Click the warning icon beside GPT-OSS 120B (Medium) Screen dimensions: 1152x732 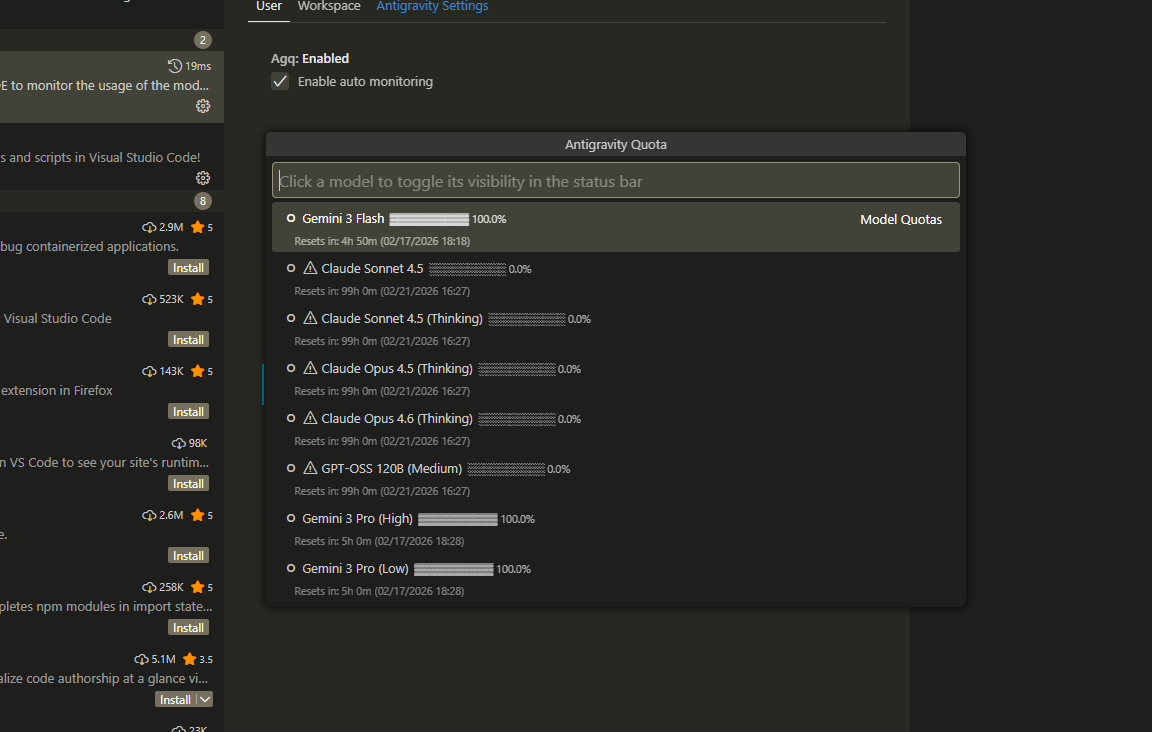point(310,468)
